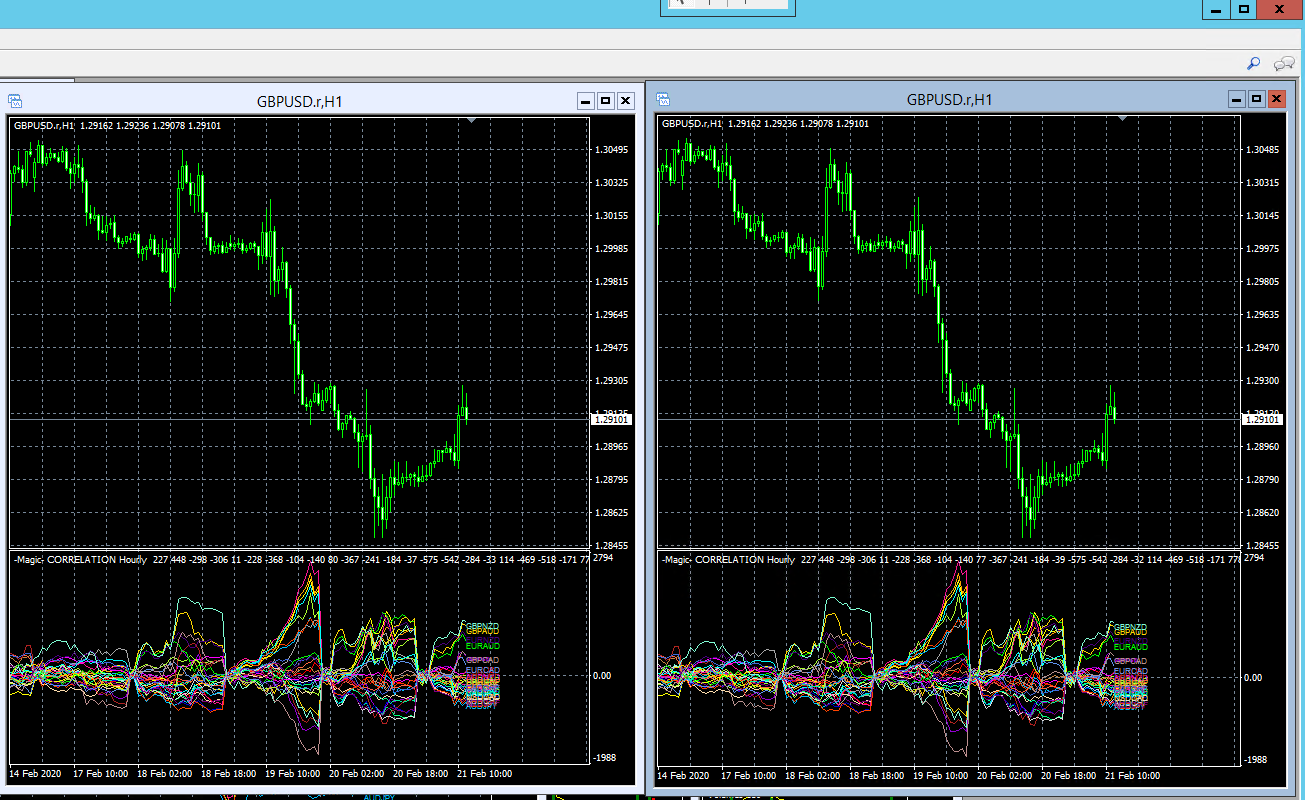Click the 14 Feb 2020 date in left chart
This screenshot has height=800, width=1305.
pos(33,774)
